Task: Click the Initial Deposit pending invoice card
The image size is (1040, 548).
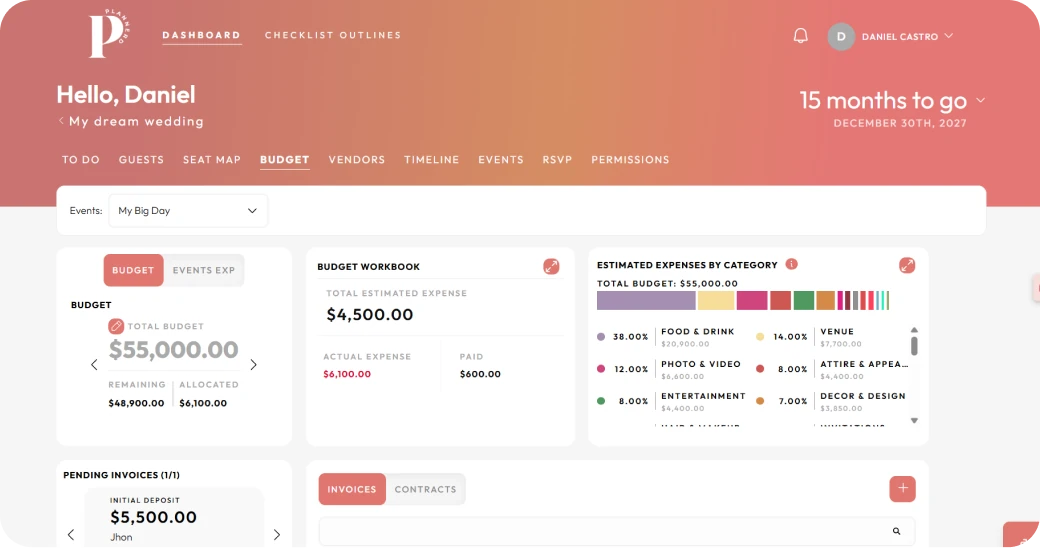Action: click(x=174, y=519)
